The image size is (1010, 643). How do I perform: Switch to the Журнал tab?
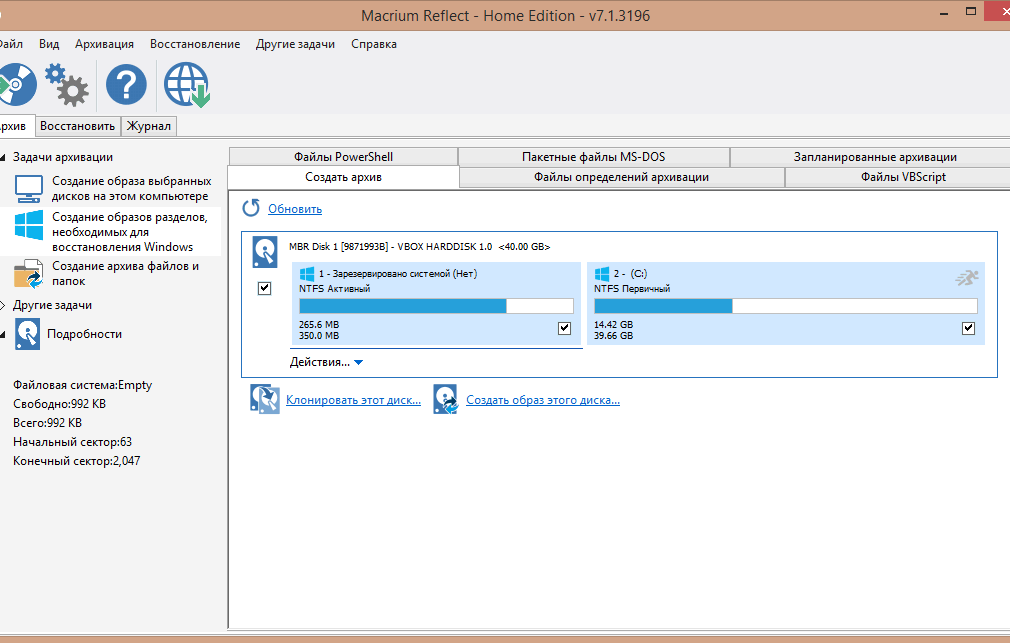click(x=149, y=126)
